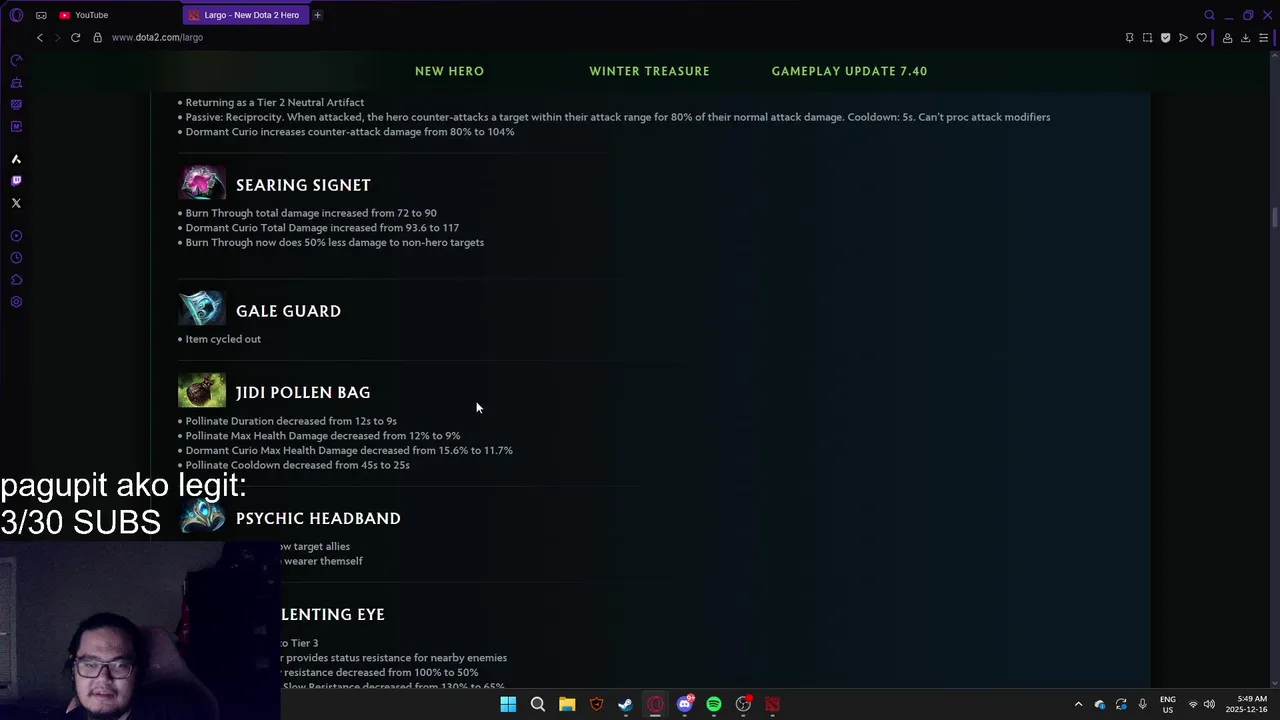
Task: Reload the current page
Action: pos(75,37)
